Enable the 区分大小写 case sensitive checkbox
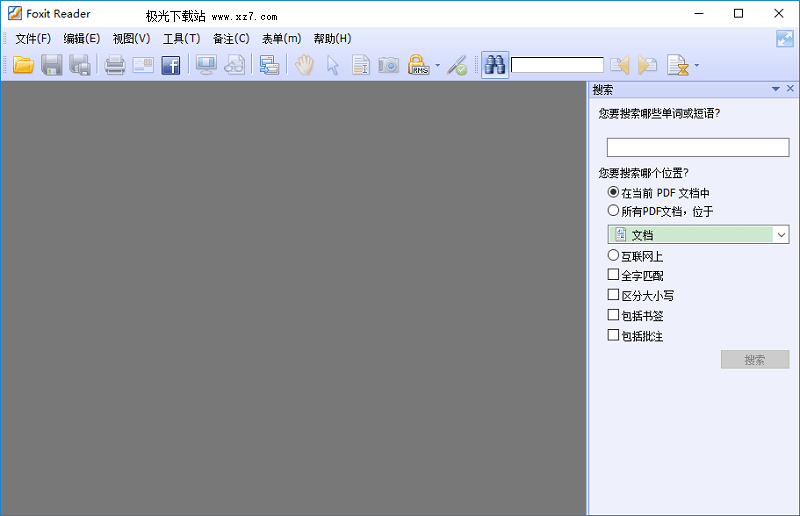Screen dimensions: 800x516 pyautogui.click(x=613, y=294)
